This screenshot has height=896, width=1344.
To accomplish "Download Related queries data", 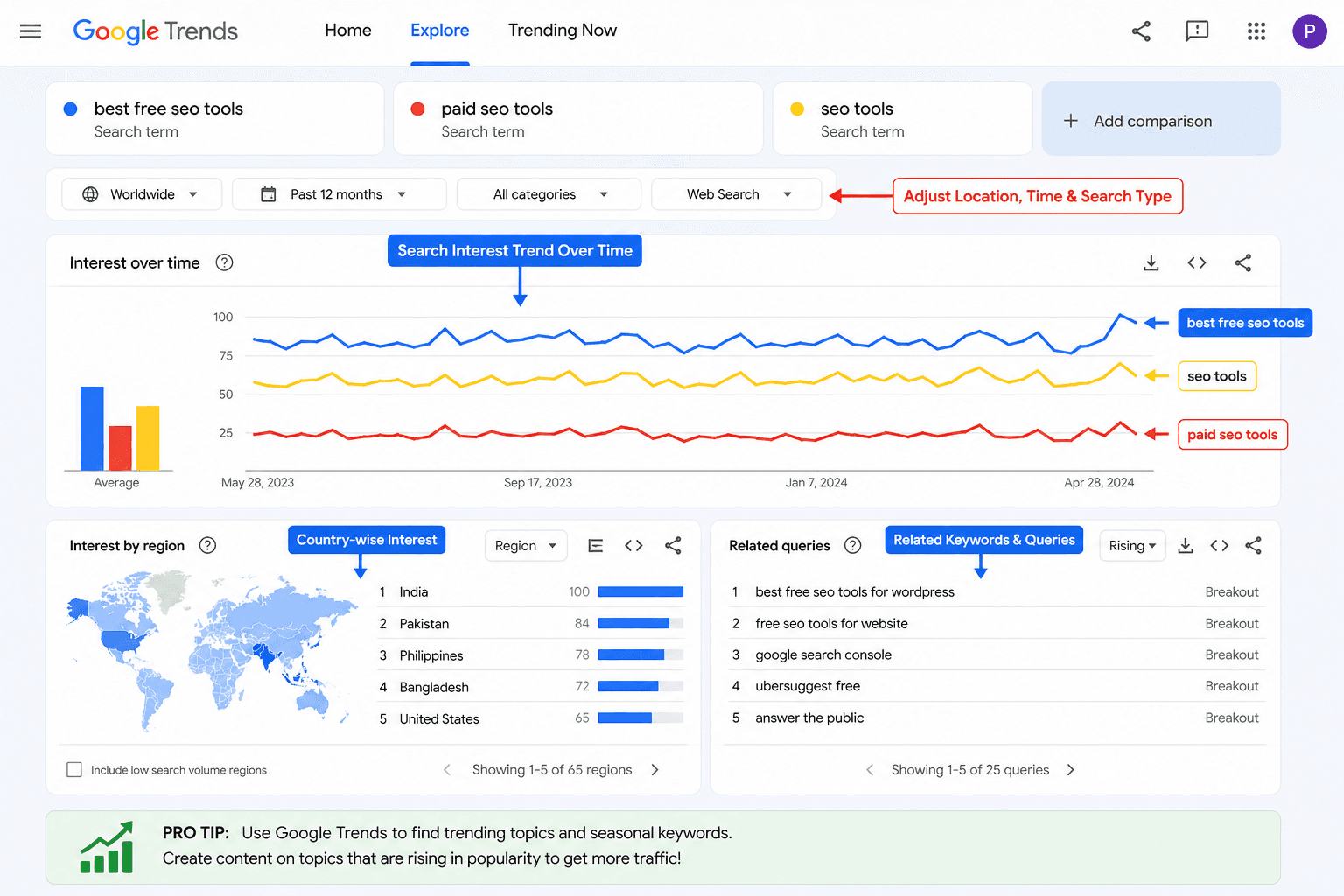I will pos(1186,546).
